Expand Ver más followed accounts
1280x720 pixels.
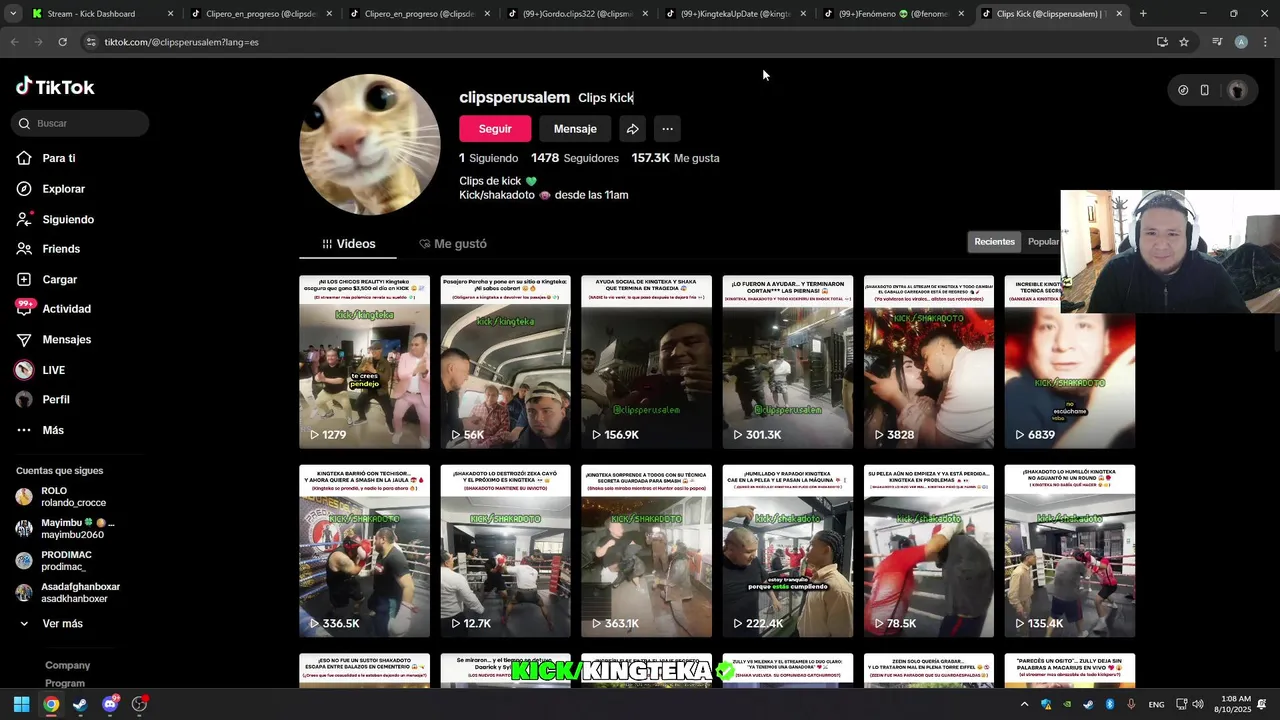(x=52, y=624)
